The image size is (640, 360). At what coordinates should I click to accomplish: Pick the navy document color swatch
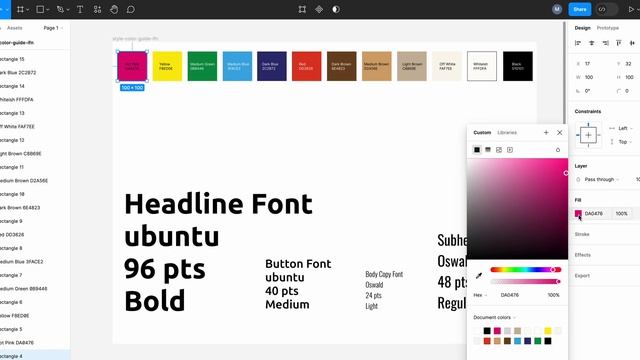click(x=527, y=341)
